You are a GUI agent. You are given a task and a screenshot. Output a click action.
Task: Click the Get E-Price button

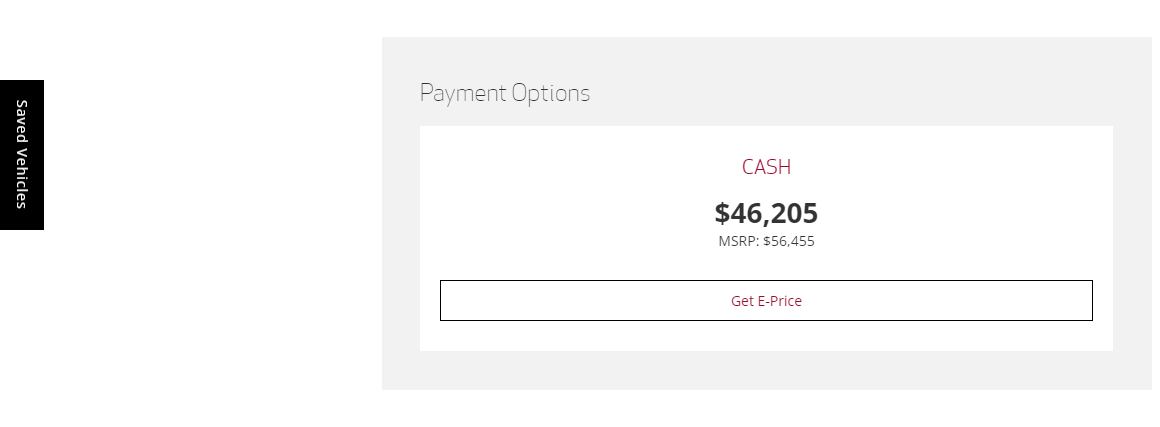tap(766, 300)
